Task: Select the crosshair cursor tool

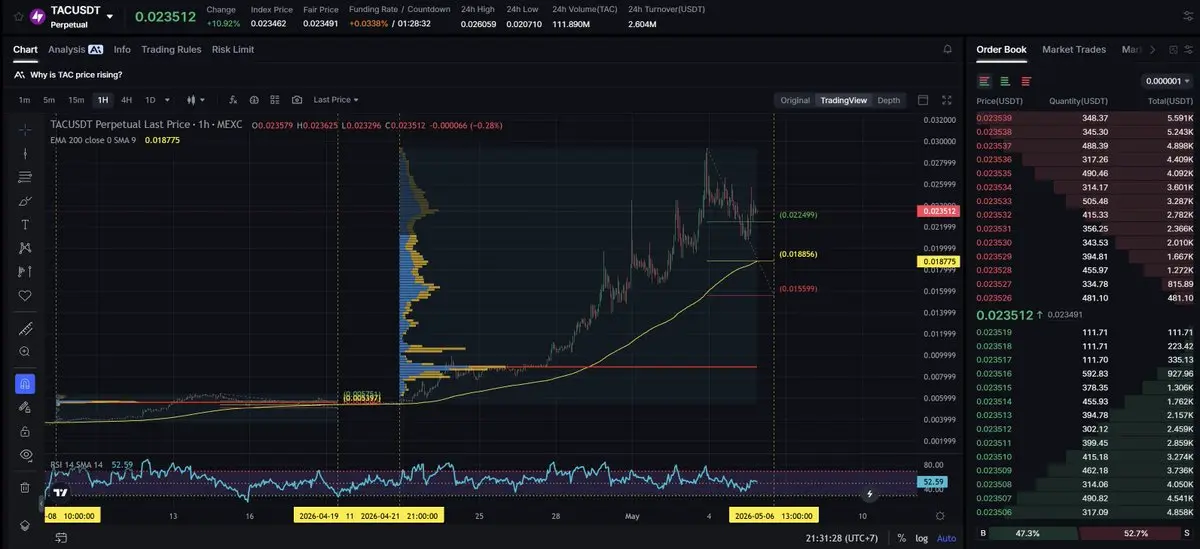Action: tap(25, 130)
